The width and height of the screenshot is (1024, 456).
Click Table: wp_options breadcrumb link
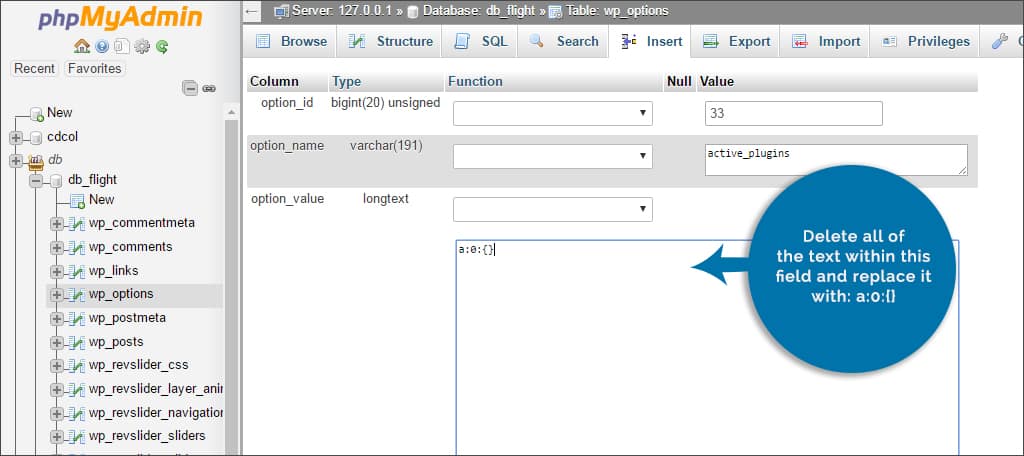click(615, 11)
